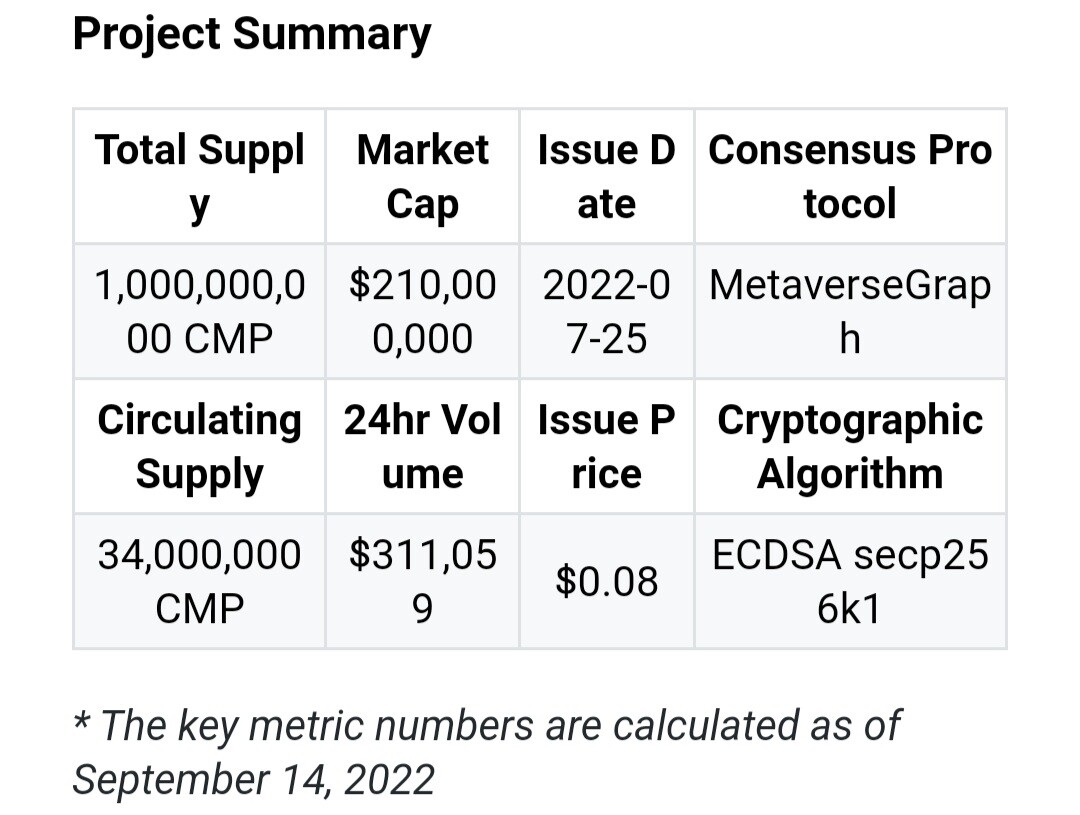
Task: Select the $311,059 volume value
Action: (x=422, y=581)
